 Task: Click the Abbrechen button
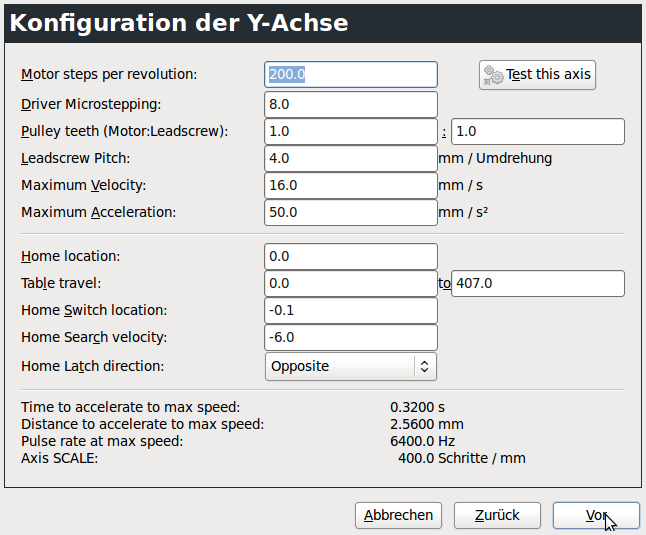pos(398,515)
